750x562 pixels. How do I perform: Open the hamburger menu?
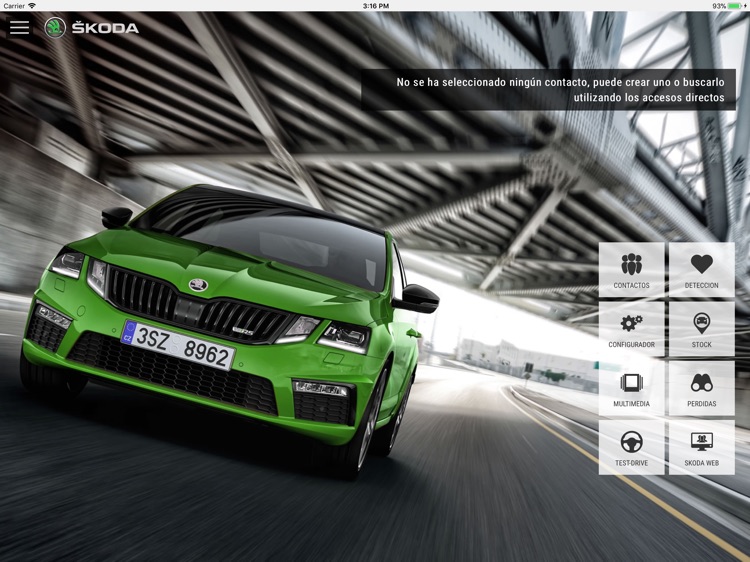(x=20, y=27)
